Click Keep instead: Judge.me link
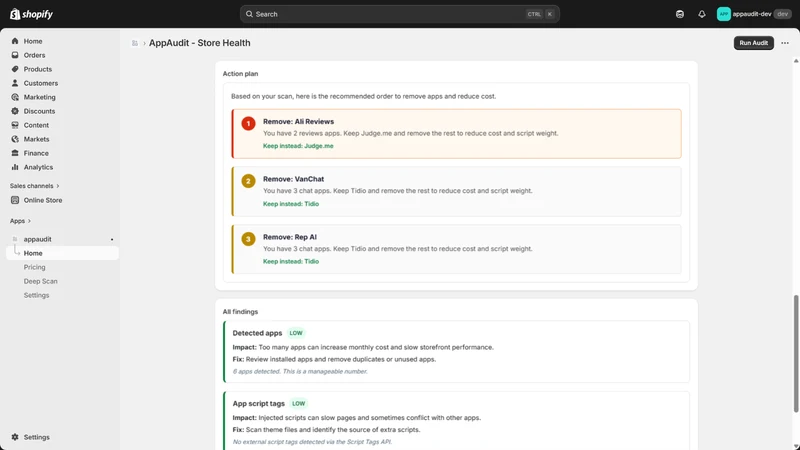Viewport: 800px width, 450px height. (298, 146)
